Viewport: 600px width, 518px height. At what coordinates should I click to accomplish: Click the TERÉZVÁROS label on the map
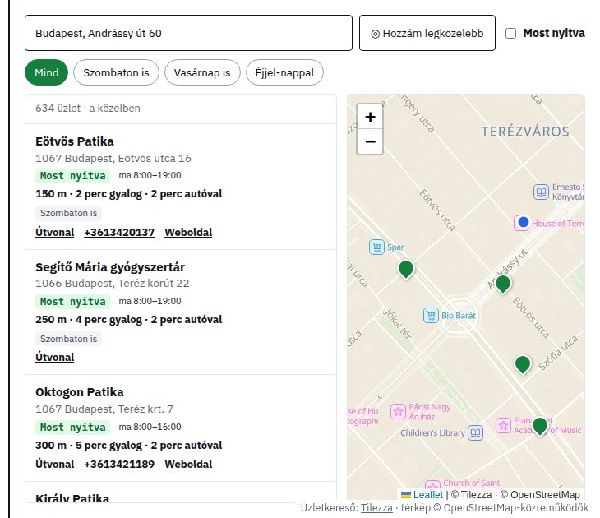(x=525, y=132)
